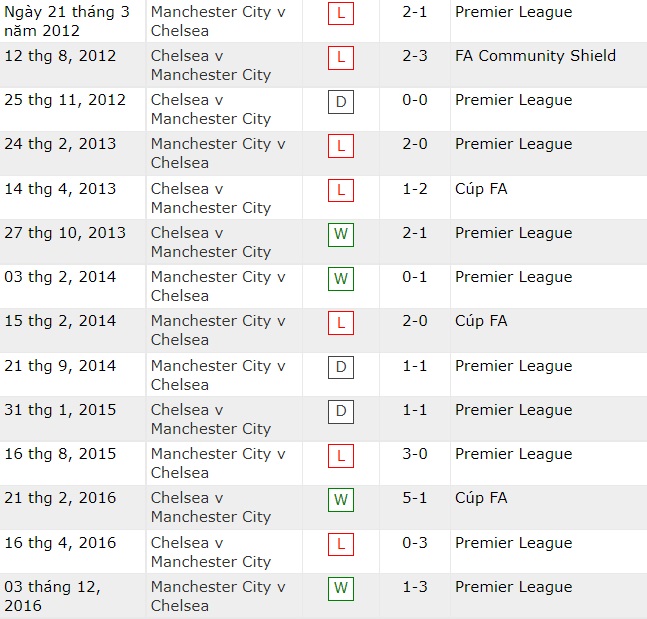Click the L result icon for 16 thg 8, 2015
Screen dimensions: 647x619
(341, 456)
